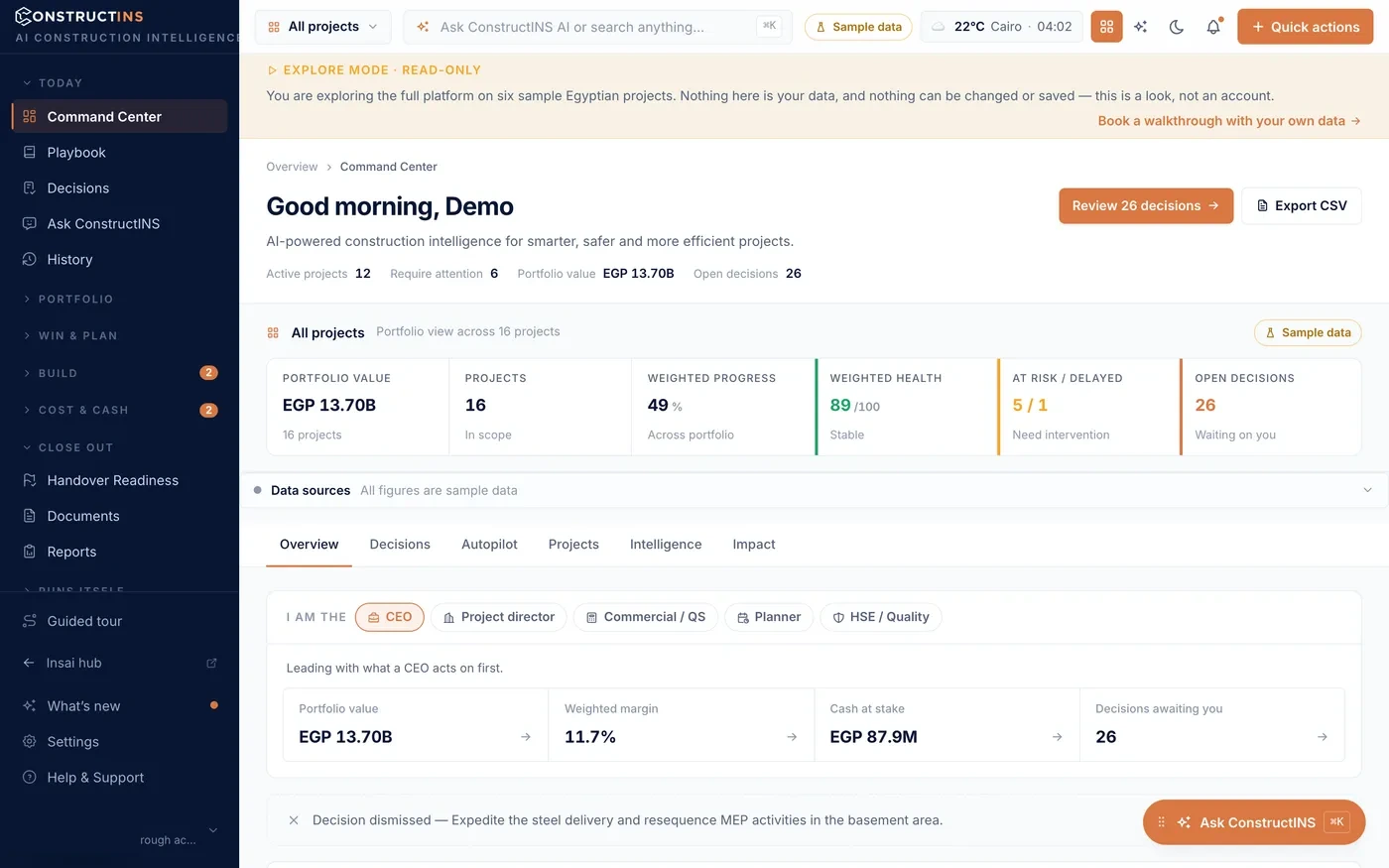The height and width of the screenshot is (868, 1389).
Task: Toggle dark mode moon icon
Action: (x=1177, y=27)
